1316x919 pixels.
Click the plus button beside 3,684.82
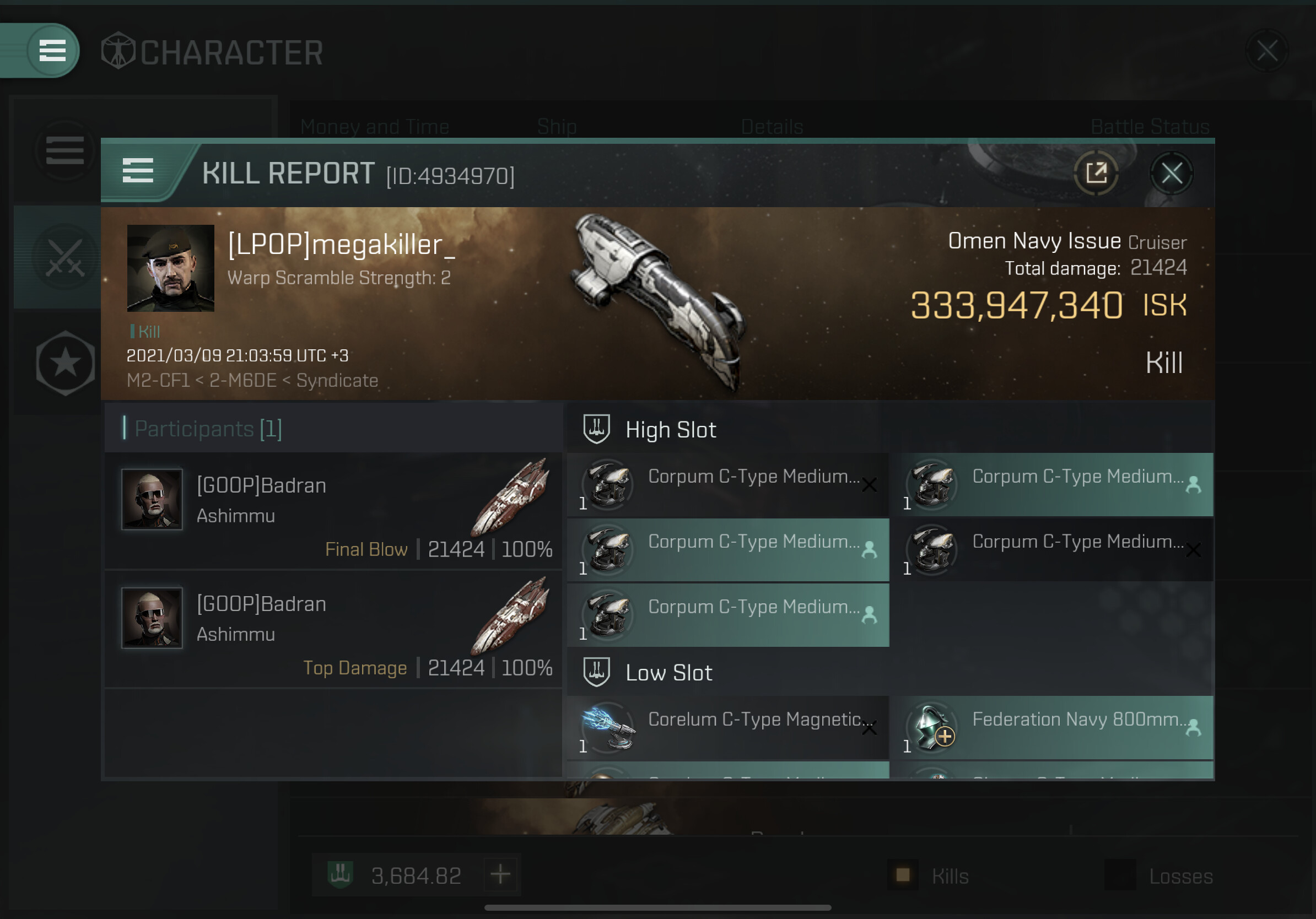tap(500, 875)
